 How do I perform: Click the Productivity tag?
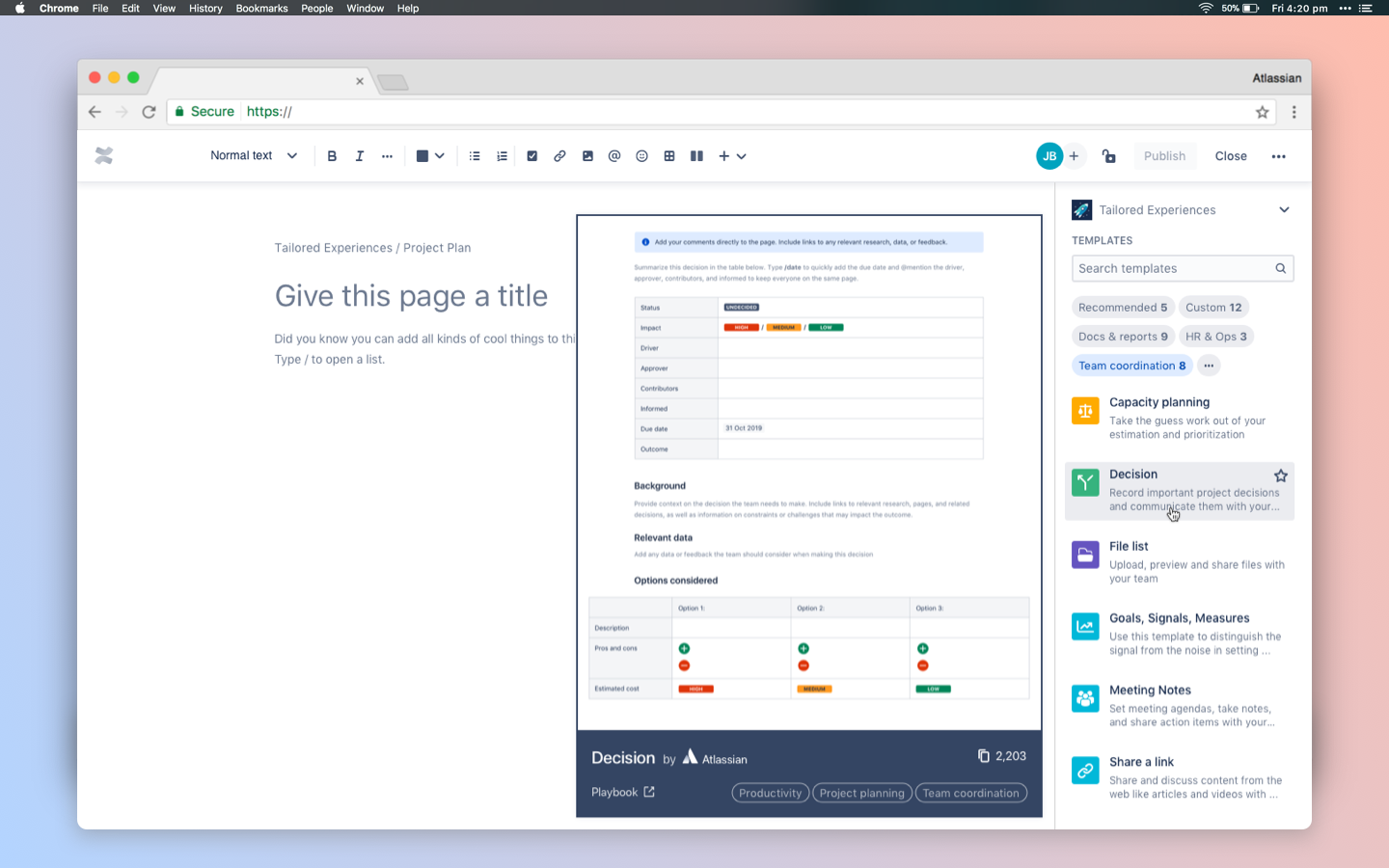[x=770, y=793]
